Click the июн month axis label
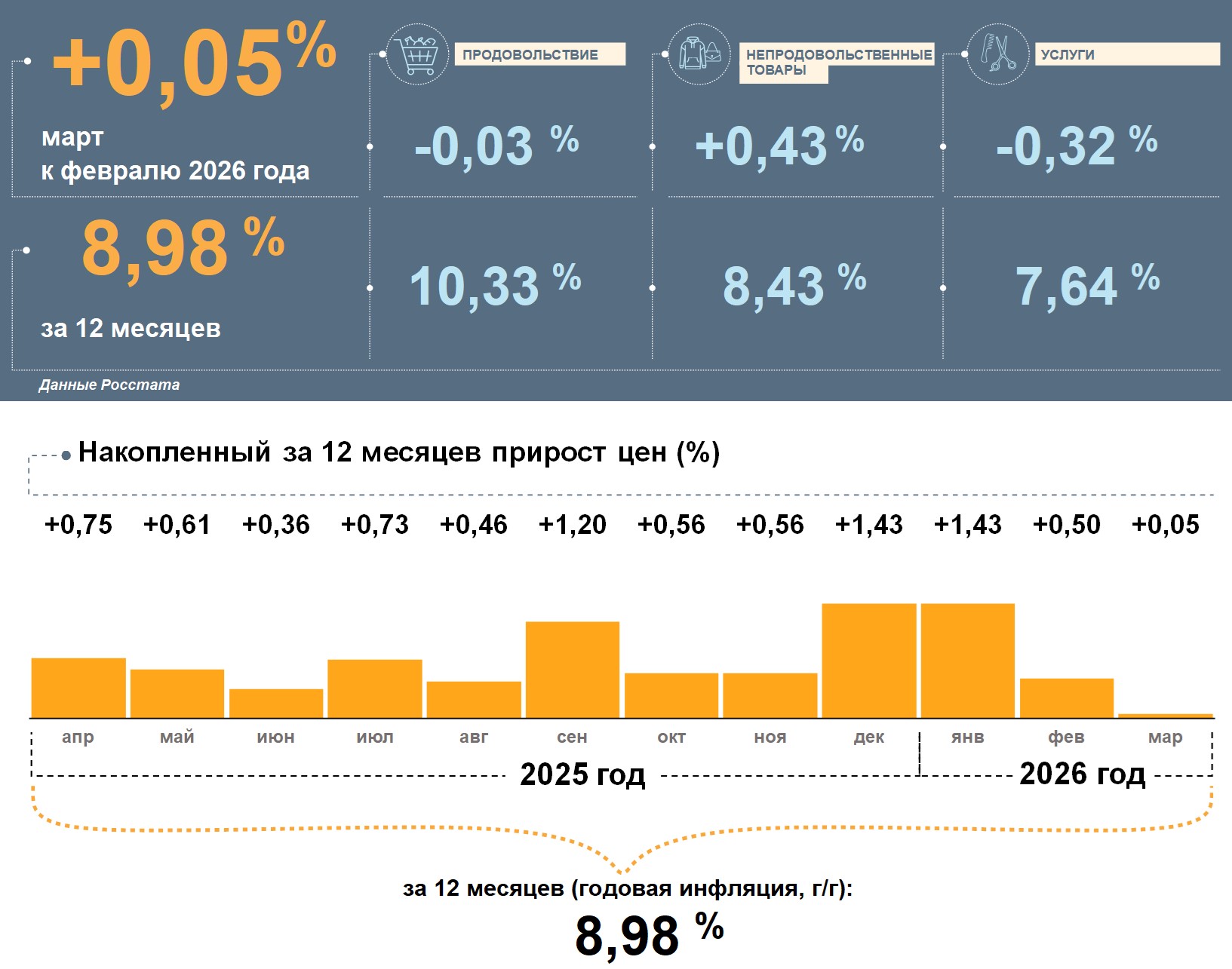The image size is (1232, 969). [275, 737]
